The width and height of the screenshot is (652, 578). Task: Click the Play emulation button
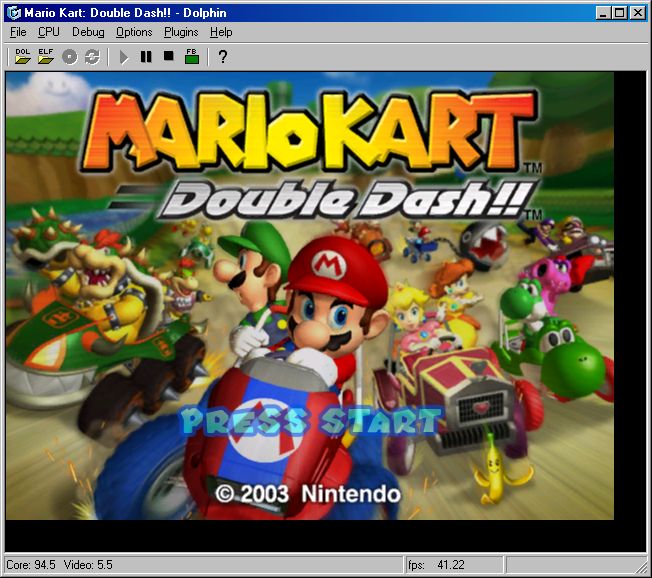pyautogui.click(x=123, y=57)
